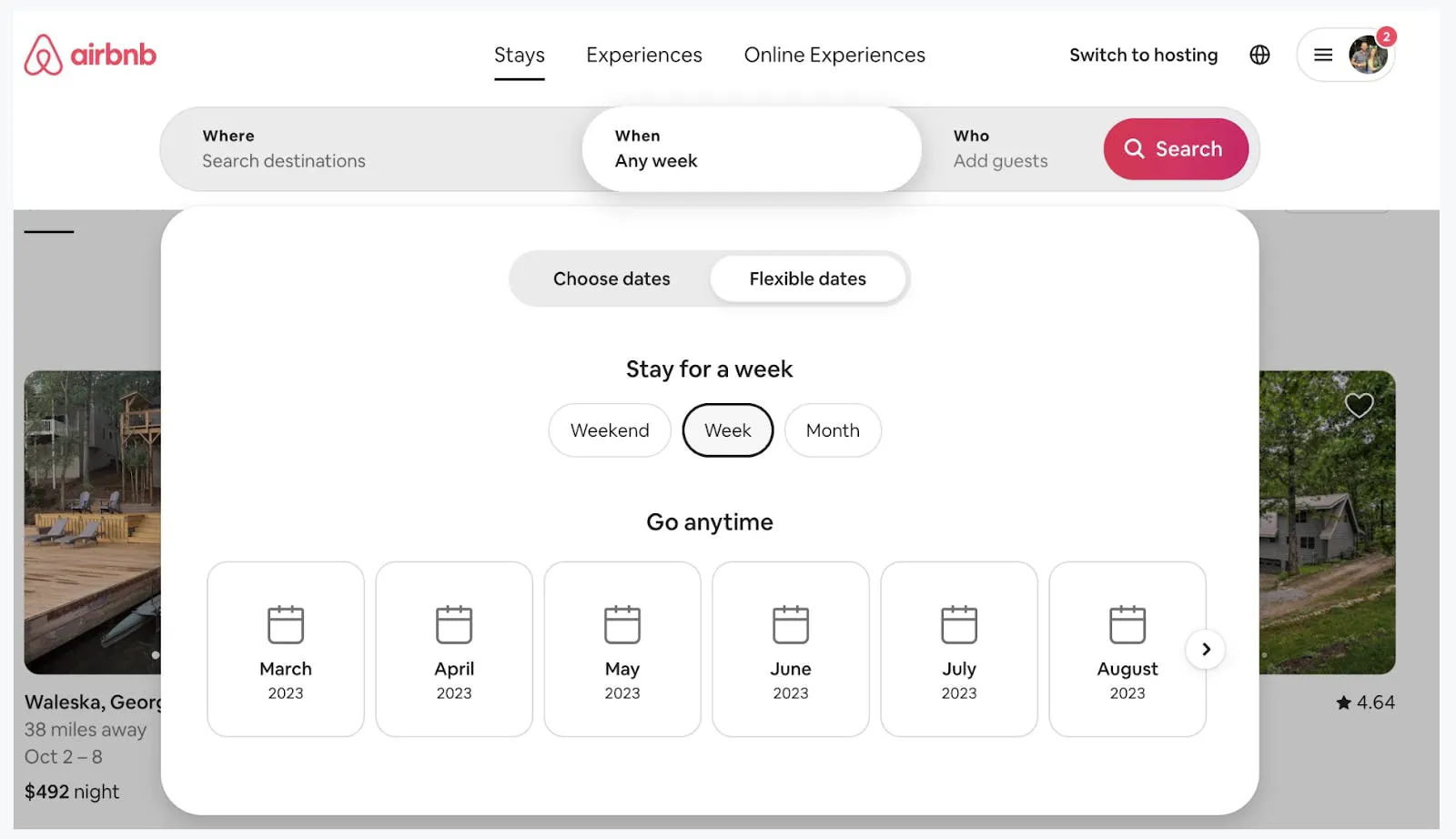Click the red Search button
The height and width of the screenshot is (839, 1456).
pyautogui.click(x=1176, y=149)
